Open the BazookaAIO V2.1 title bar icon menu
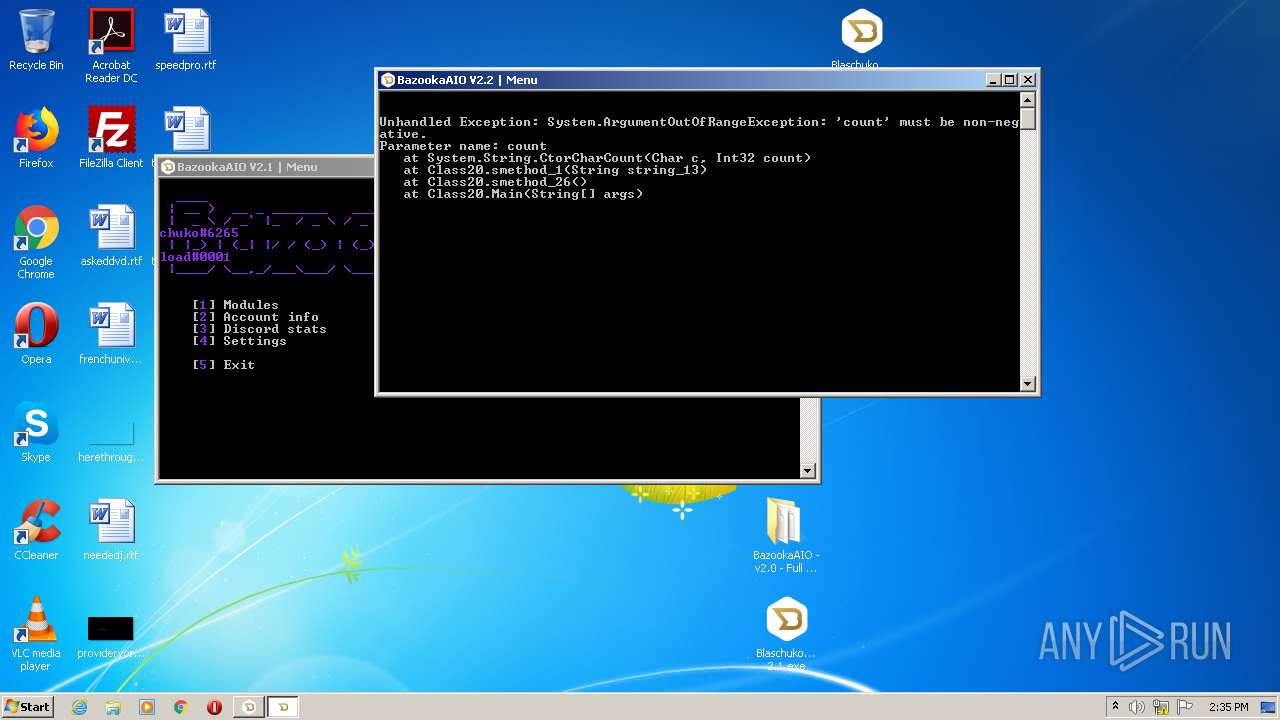1280x720 pixels. click(168, 167)
